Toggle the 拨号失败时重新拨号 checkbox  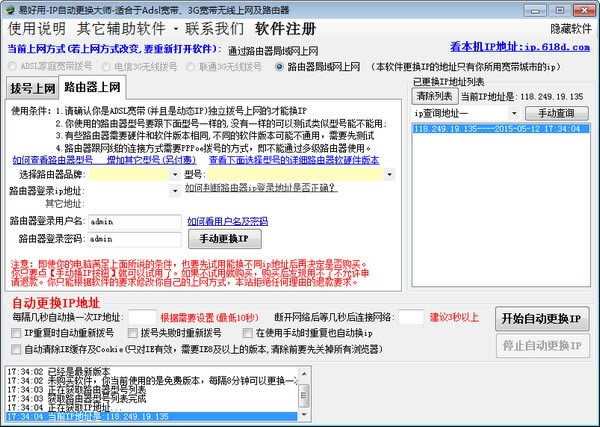pyautogui.click(x=132, y=333)
